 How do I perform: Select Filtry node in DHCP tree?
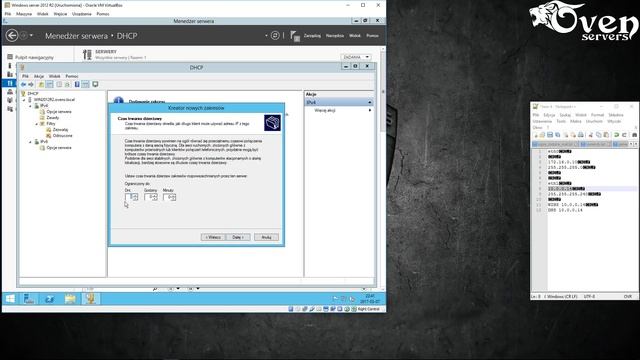pyautogui.click(x=51, y=124)
